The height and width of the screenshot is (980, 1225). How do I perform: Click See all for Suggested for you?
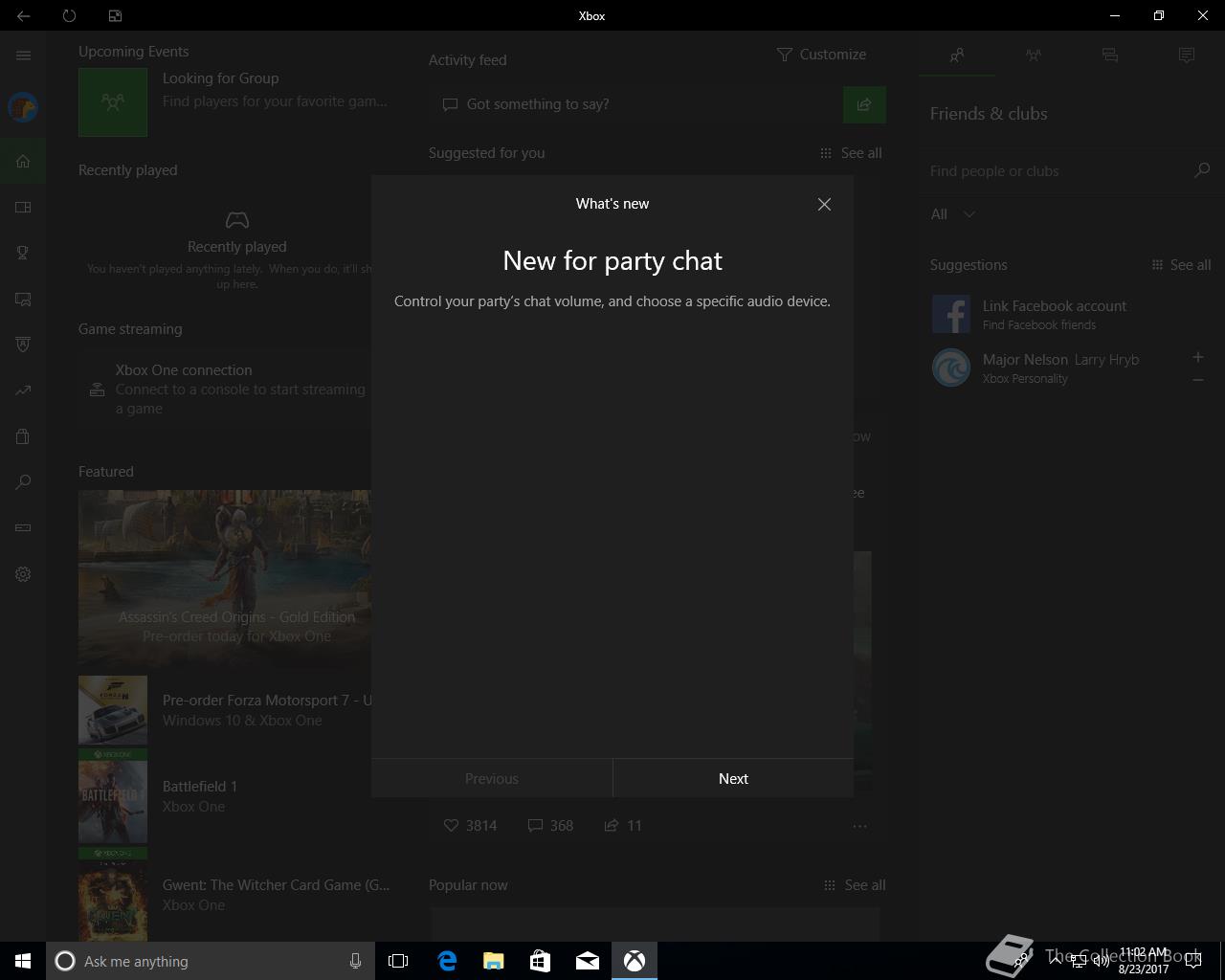coord(851,153)
